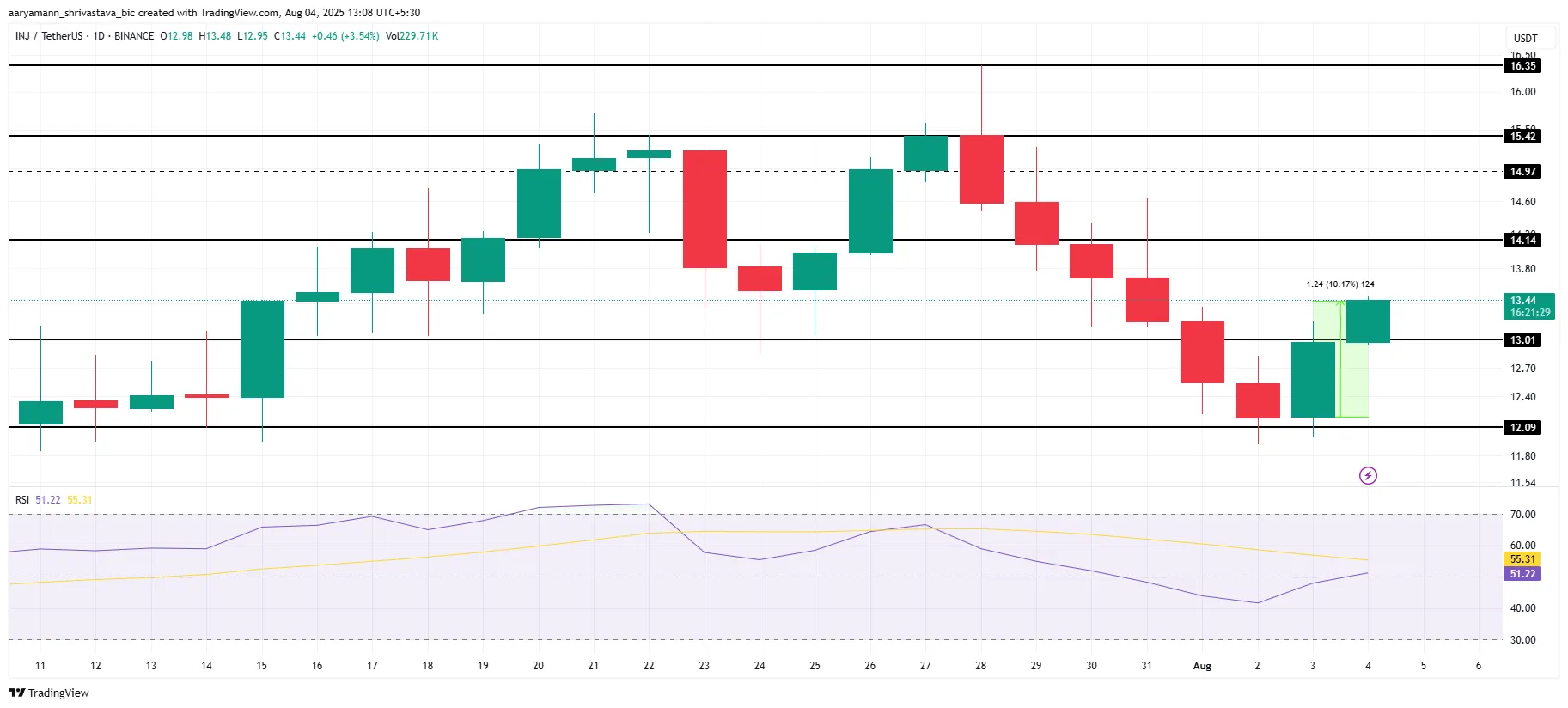Click the 13.01 support level label

[x=1522, y=339]
